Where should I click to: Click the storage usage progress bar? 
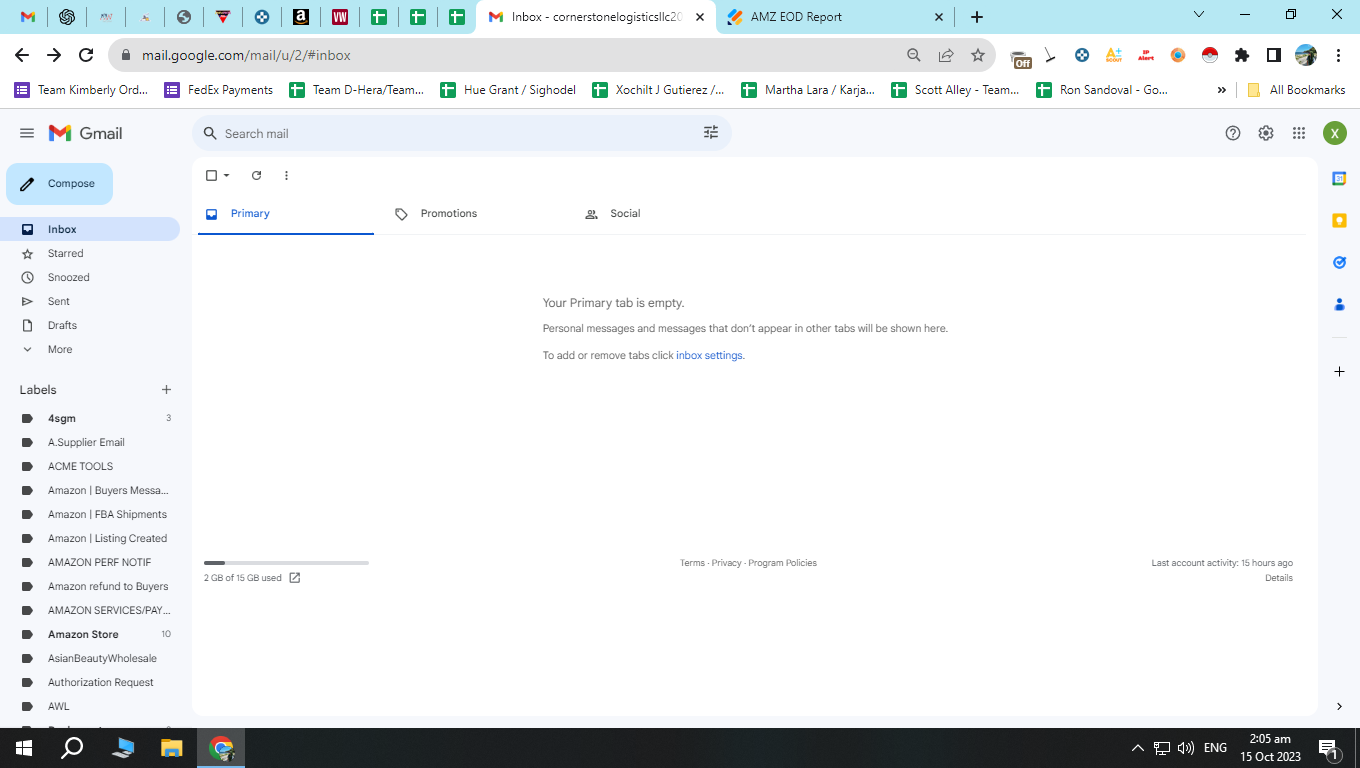click(286, 563)
